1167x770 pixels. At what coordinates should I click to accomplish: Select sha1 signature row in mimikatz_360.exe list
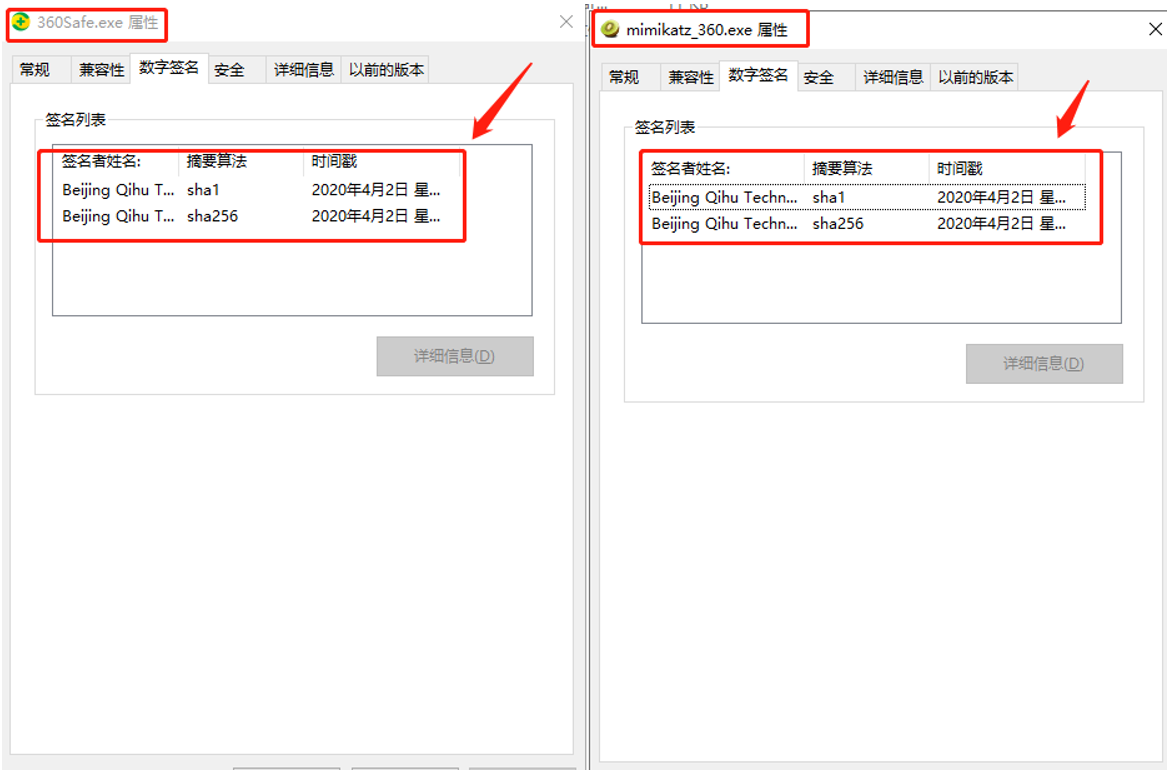[867, 197]
